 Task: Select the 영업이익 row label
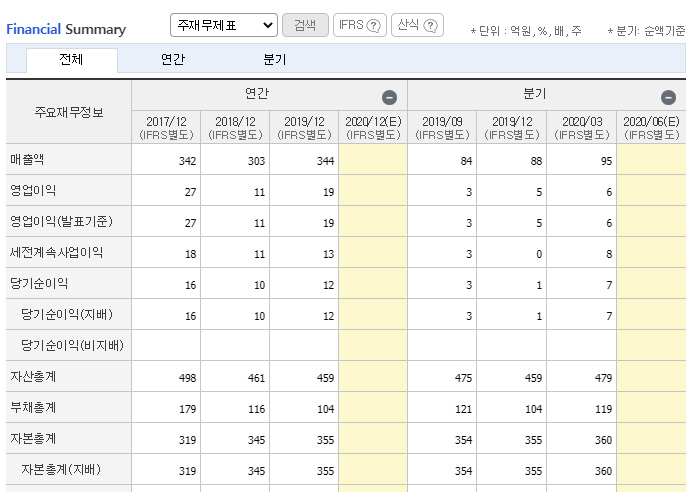point(33,190)
